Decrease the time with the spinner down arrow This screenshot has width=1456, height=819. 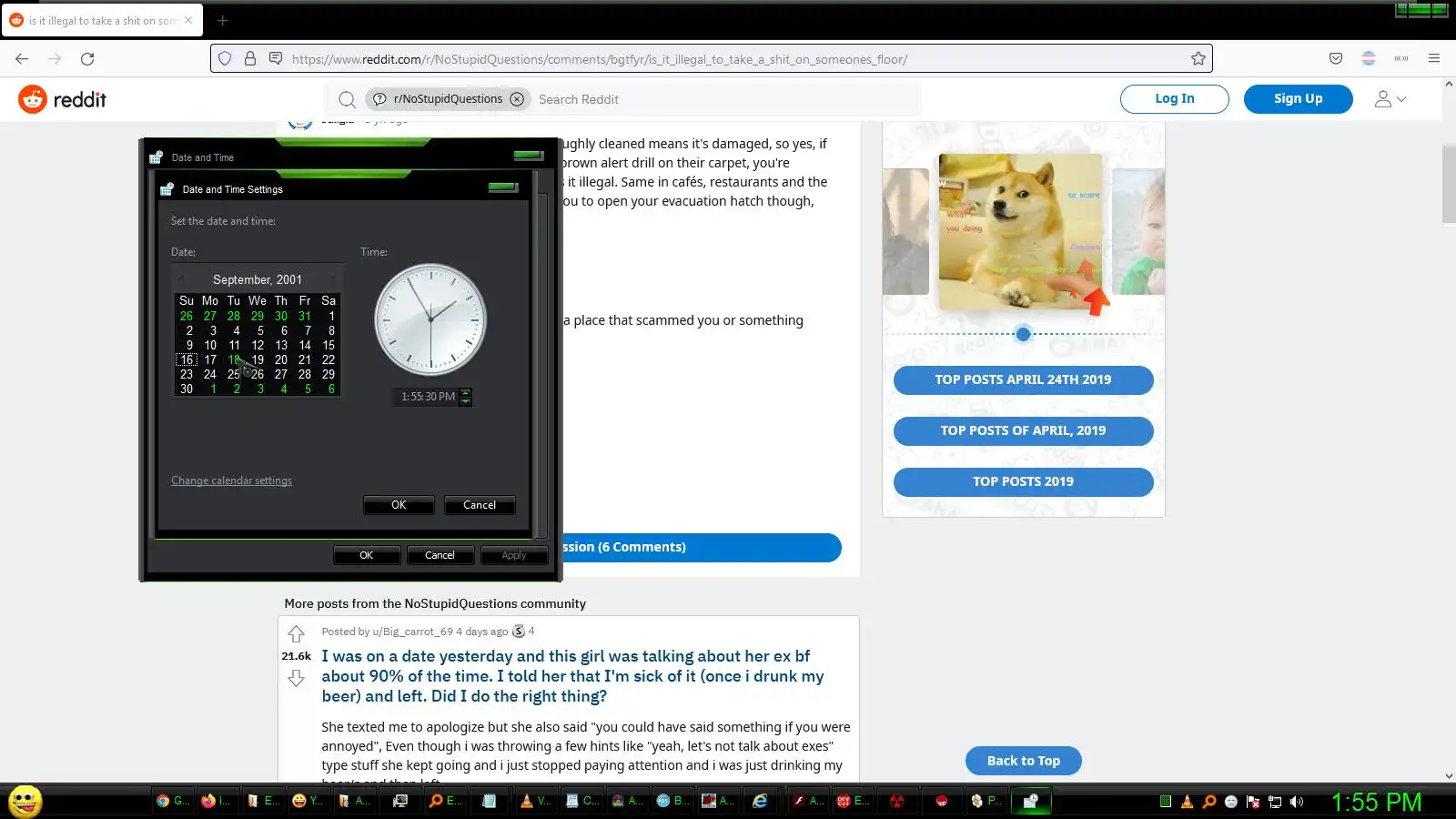466,400
